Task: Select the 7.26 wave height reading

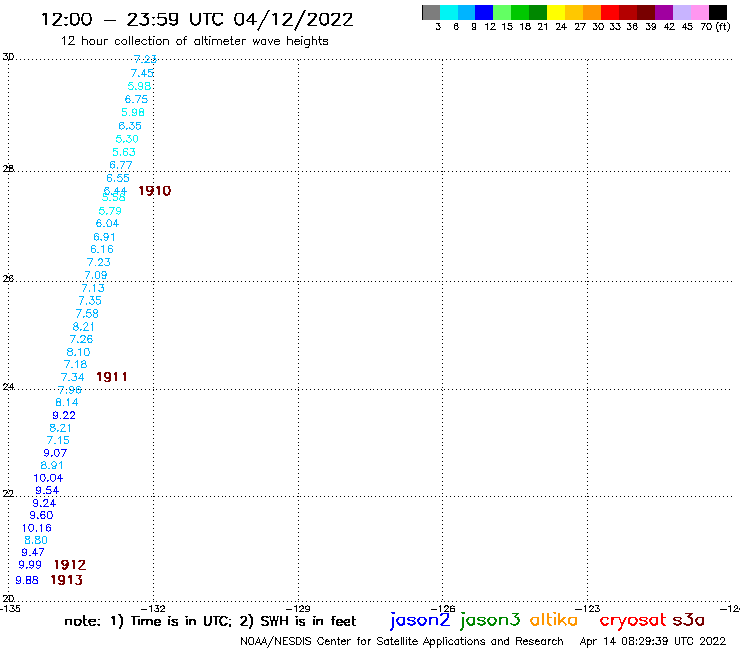Action: tap(81, 339)
